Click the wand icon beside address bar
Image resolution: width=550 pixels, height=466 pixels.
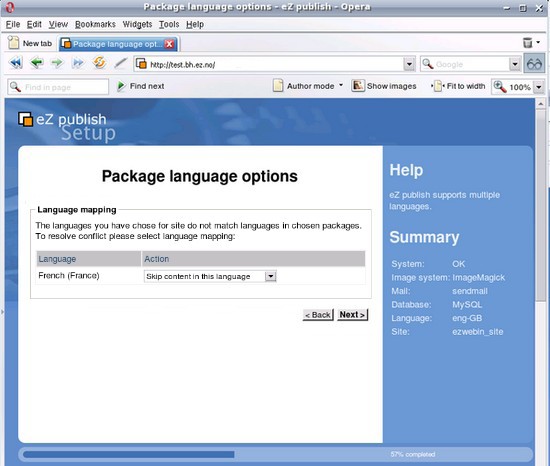tap(121, 63)
